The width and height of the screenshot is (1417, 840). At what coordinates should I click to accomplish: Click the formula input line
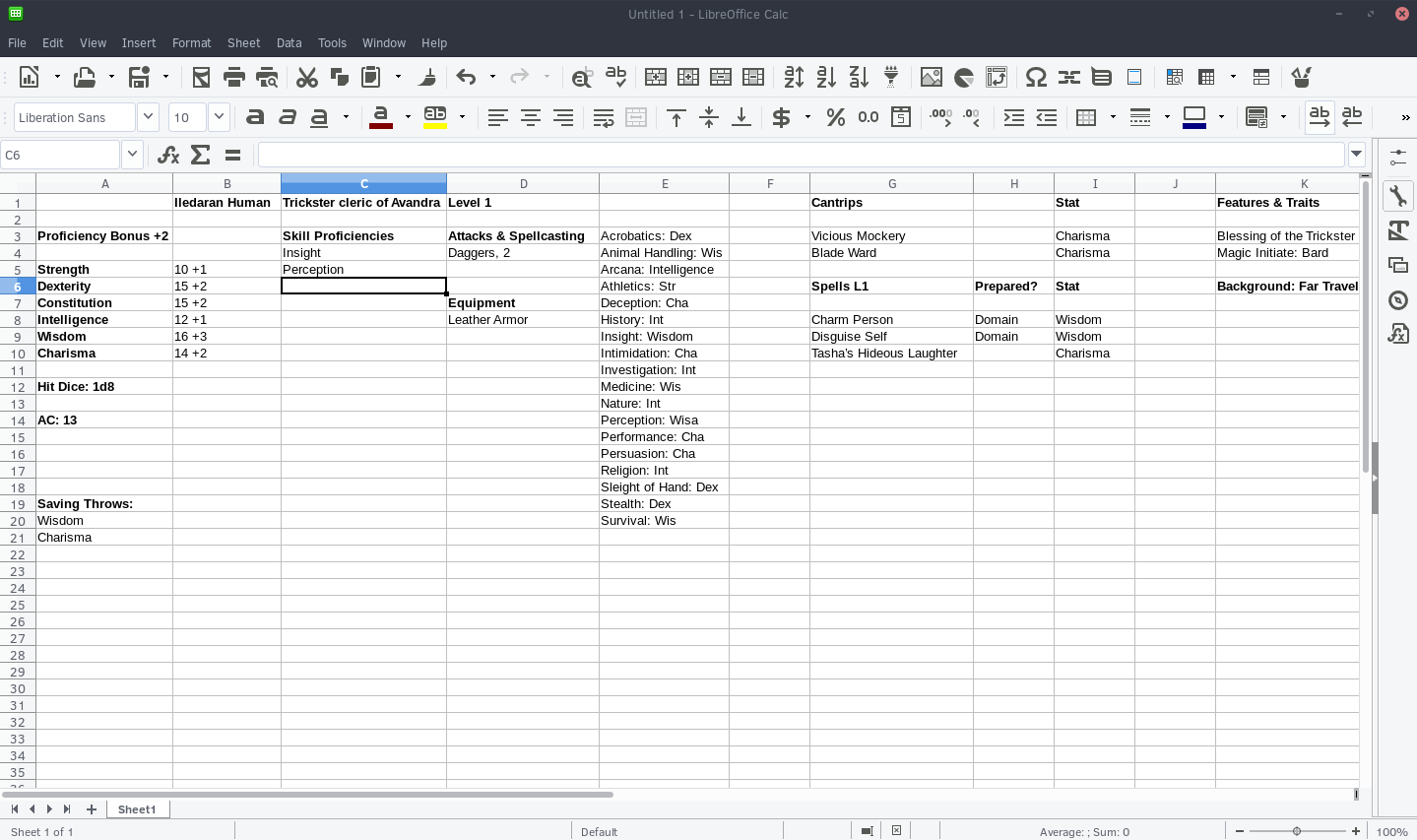(802, 155)
